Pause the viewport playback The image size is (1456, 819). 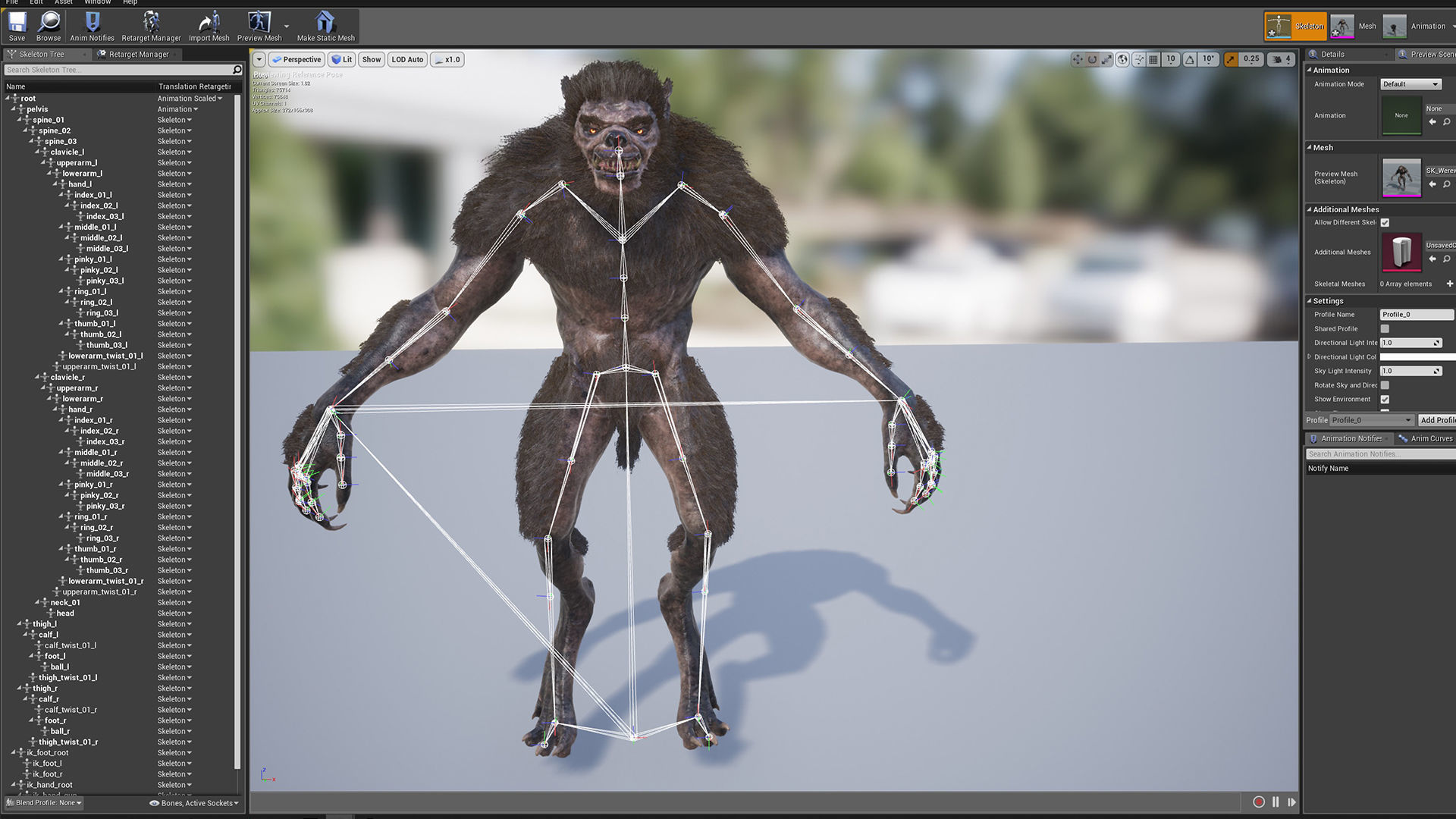(1276, 802)
